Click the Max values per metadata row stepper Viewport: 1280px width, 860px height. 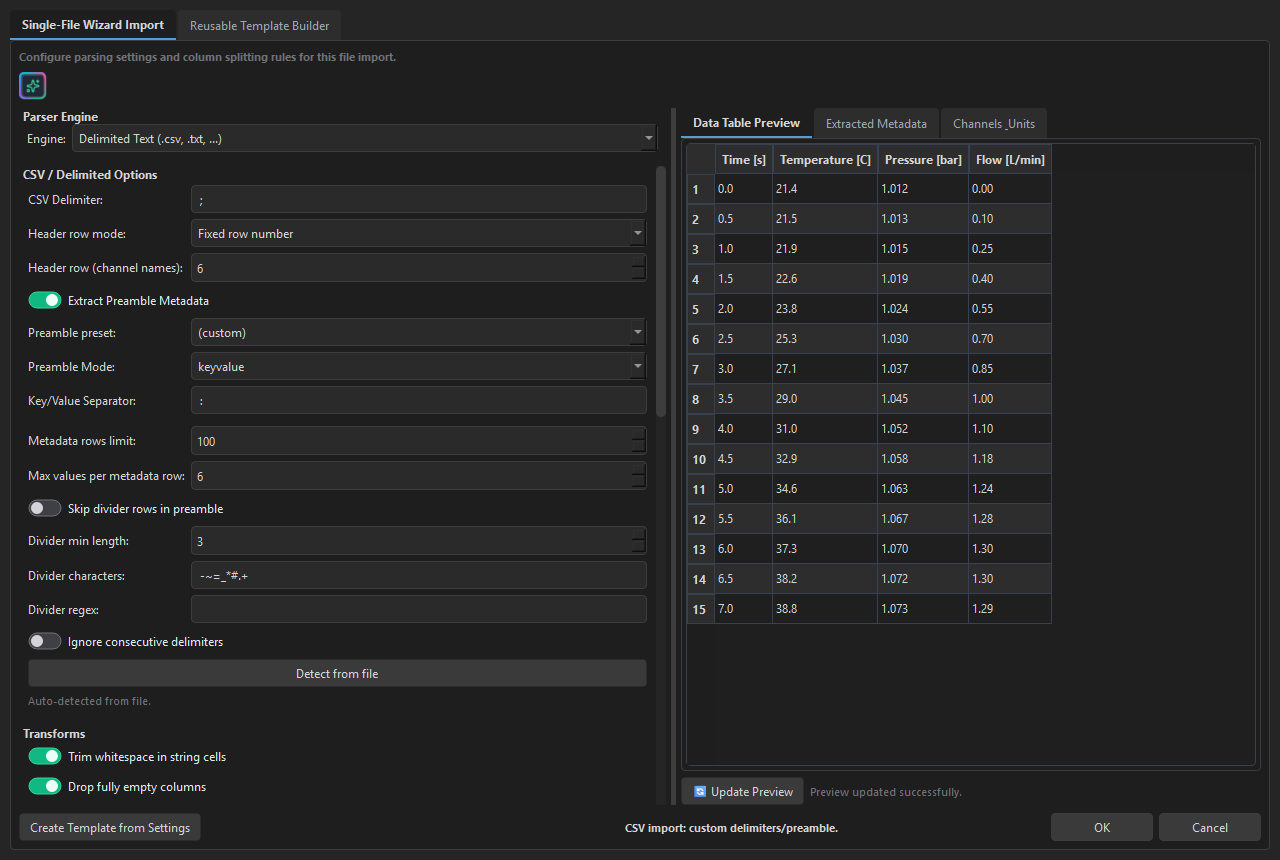click(x=638, y=476)
